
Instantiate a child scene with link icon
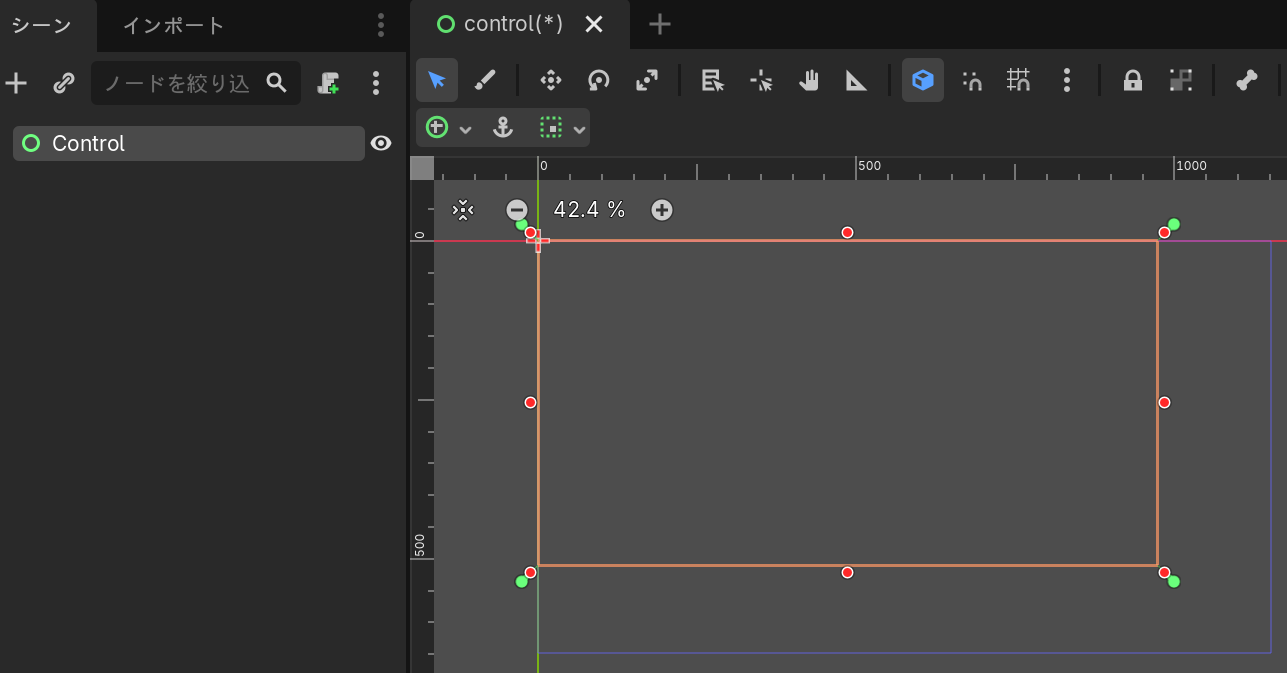pos(64,83)
